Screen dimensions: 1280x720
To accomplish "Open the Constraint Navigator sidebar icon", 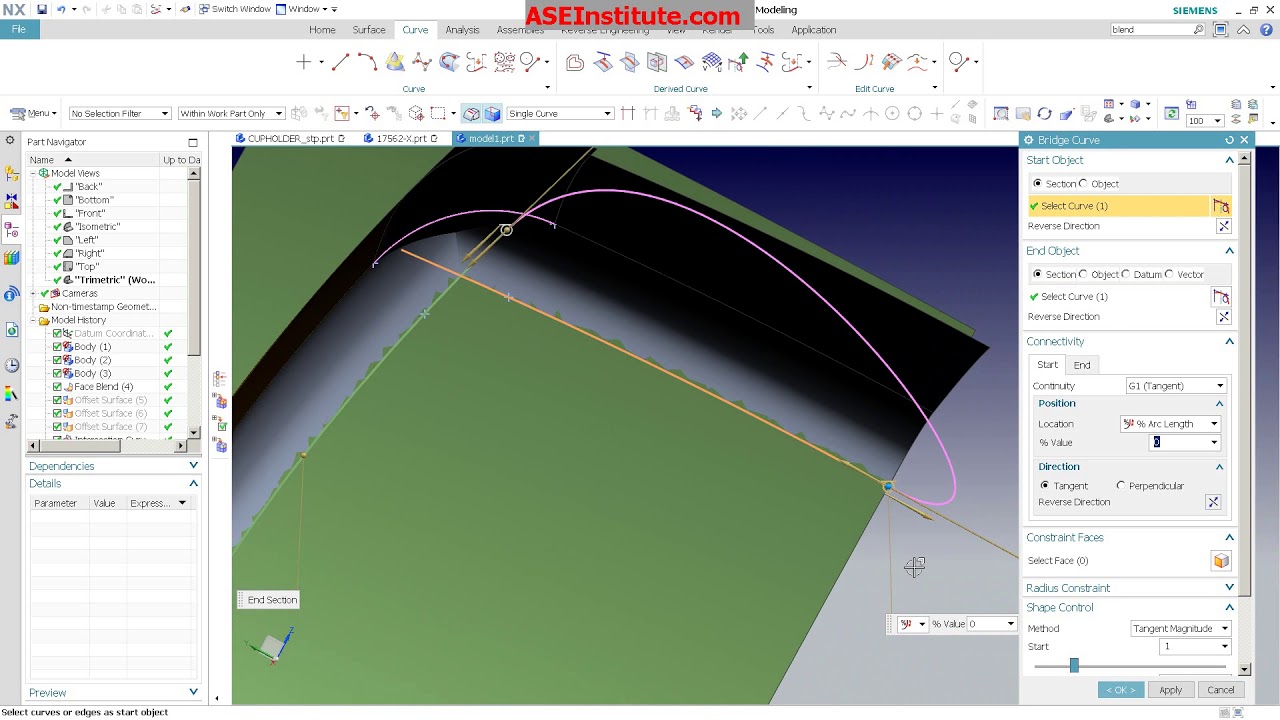I will coord(11,202).
